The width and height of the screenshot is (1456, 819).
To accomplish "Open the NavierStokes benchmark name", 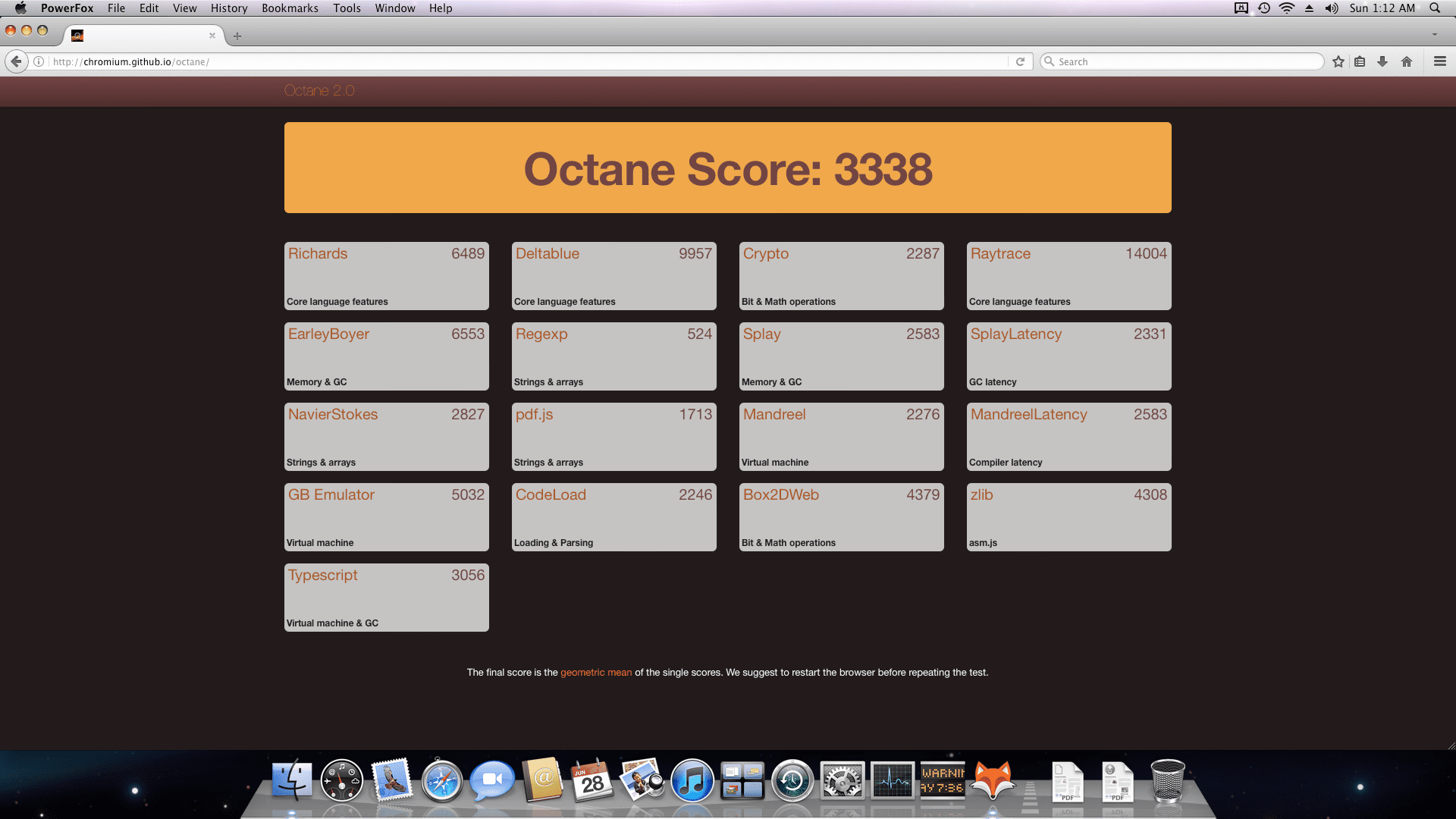I will [333, 415].
